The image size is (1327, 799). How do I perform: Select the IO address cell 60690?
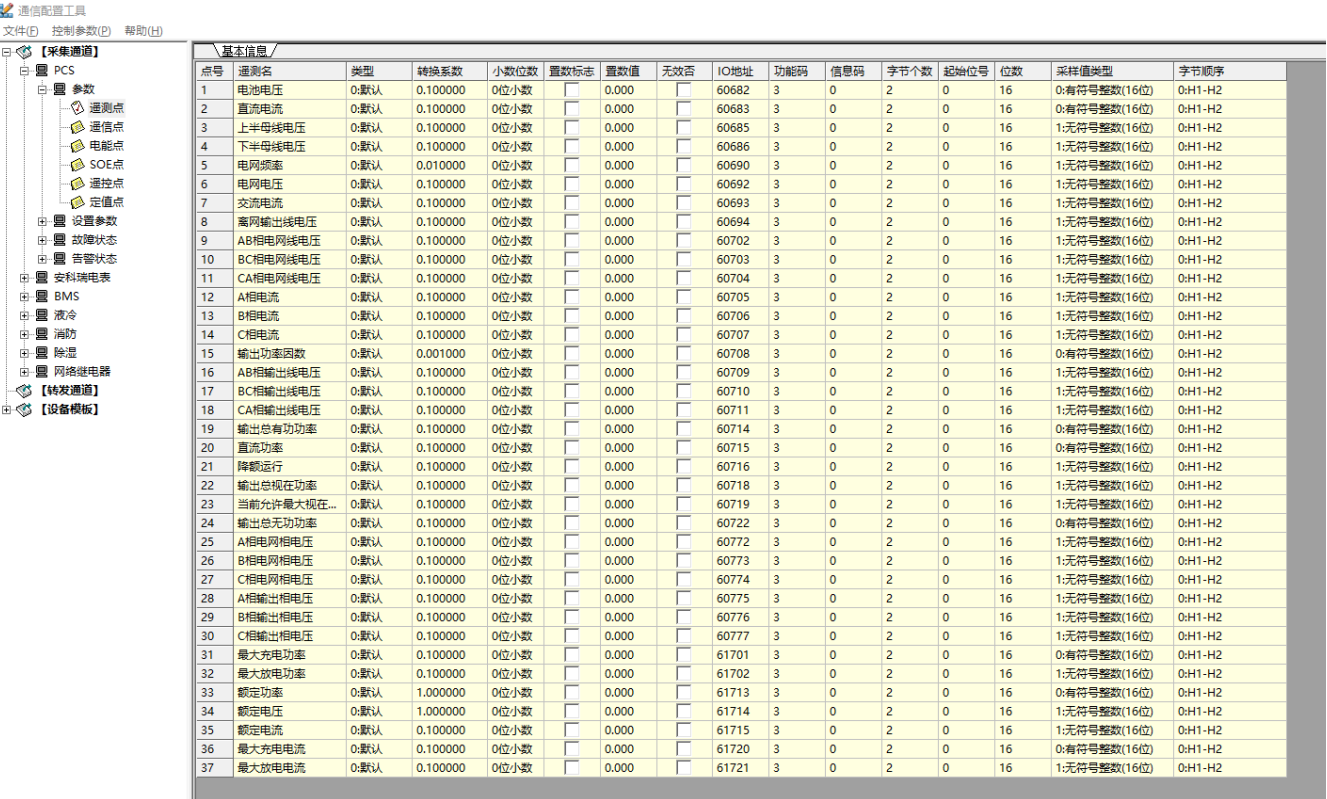[x=741, y=165]
